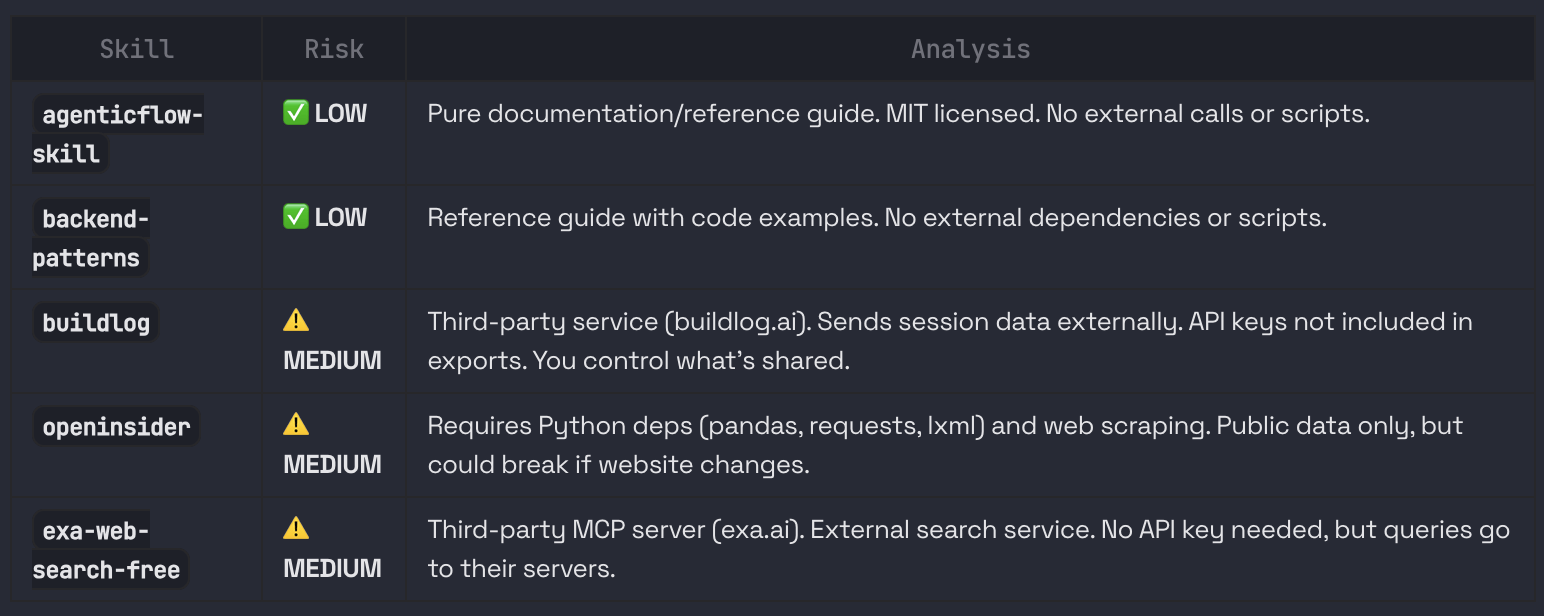This screenshot has height=616, width=1544.
Task: Click the Skill column header
Action: click(x=136, y=49)
